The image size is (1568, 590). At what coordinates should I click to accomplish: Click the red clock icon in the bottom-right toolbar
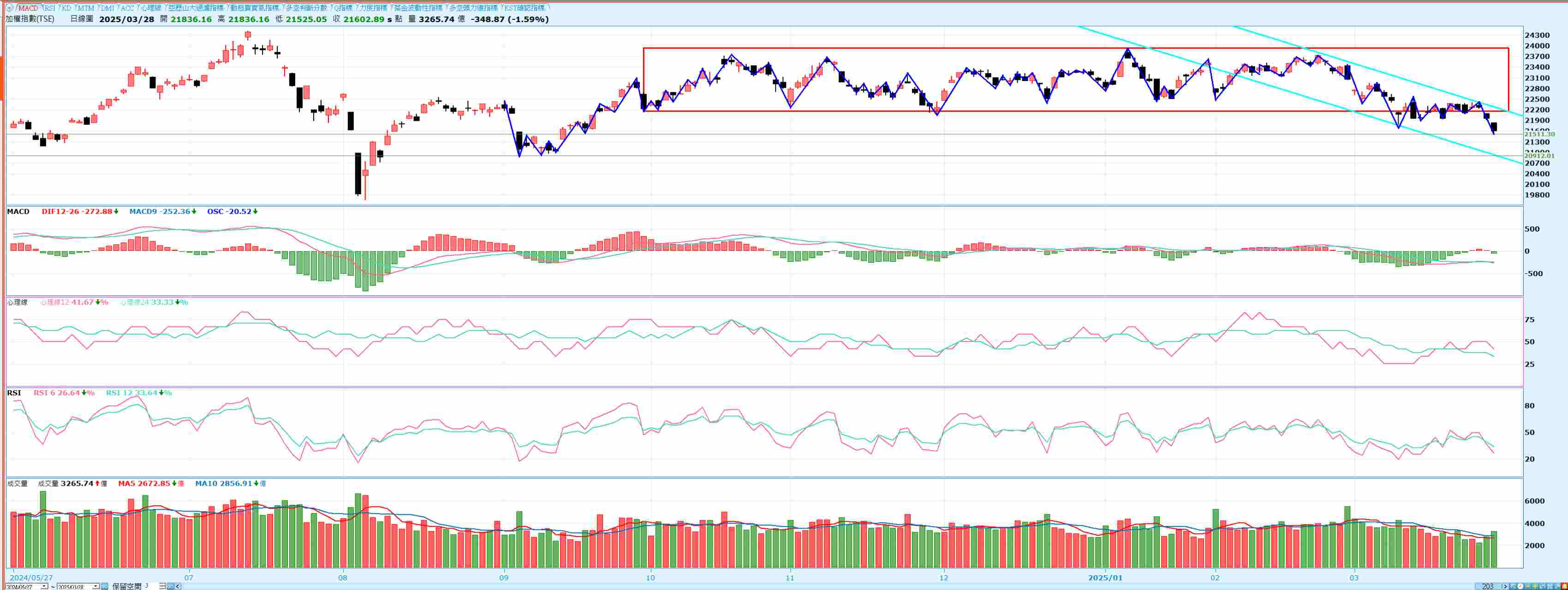click(x=1520, y=586)
